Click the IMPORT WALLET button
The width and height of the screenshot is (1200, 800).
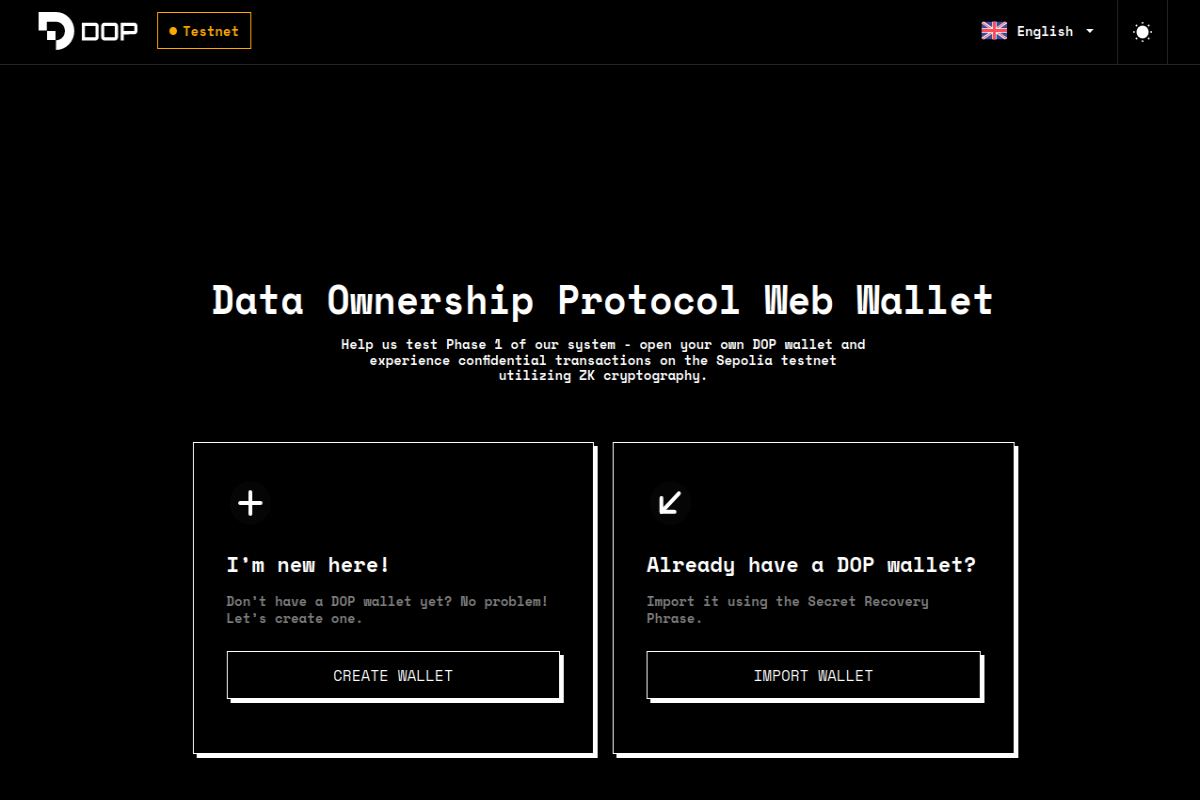click(813, 675)
